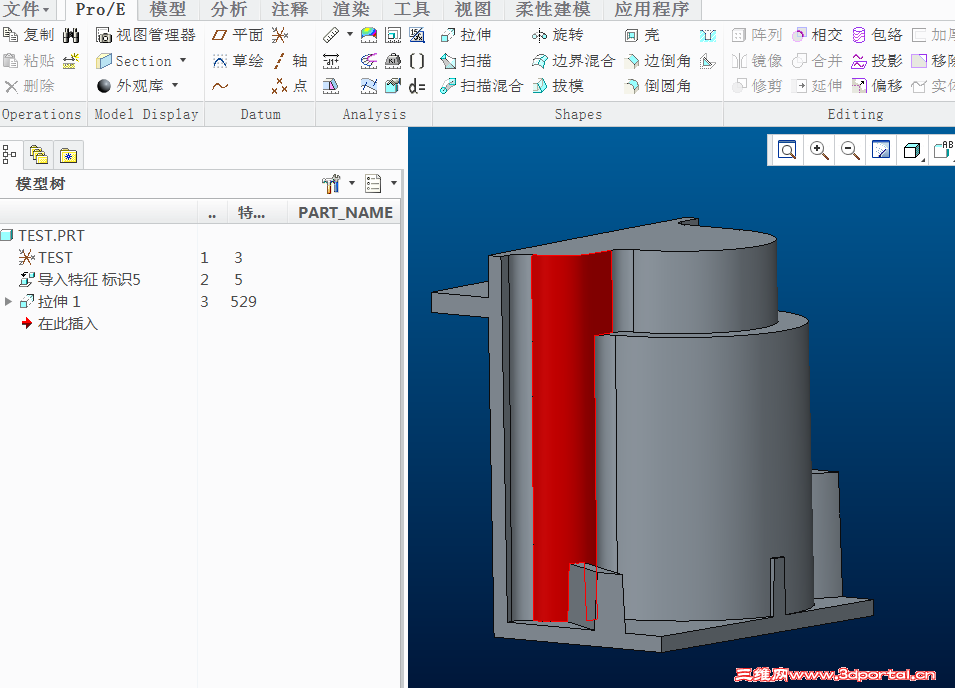Click the binoculars find icon

coord(71,35)
